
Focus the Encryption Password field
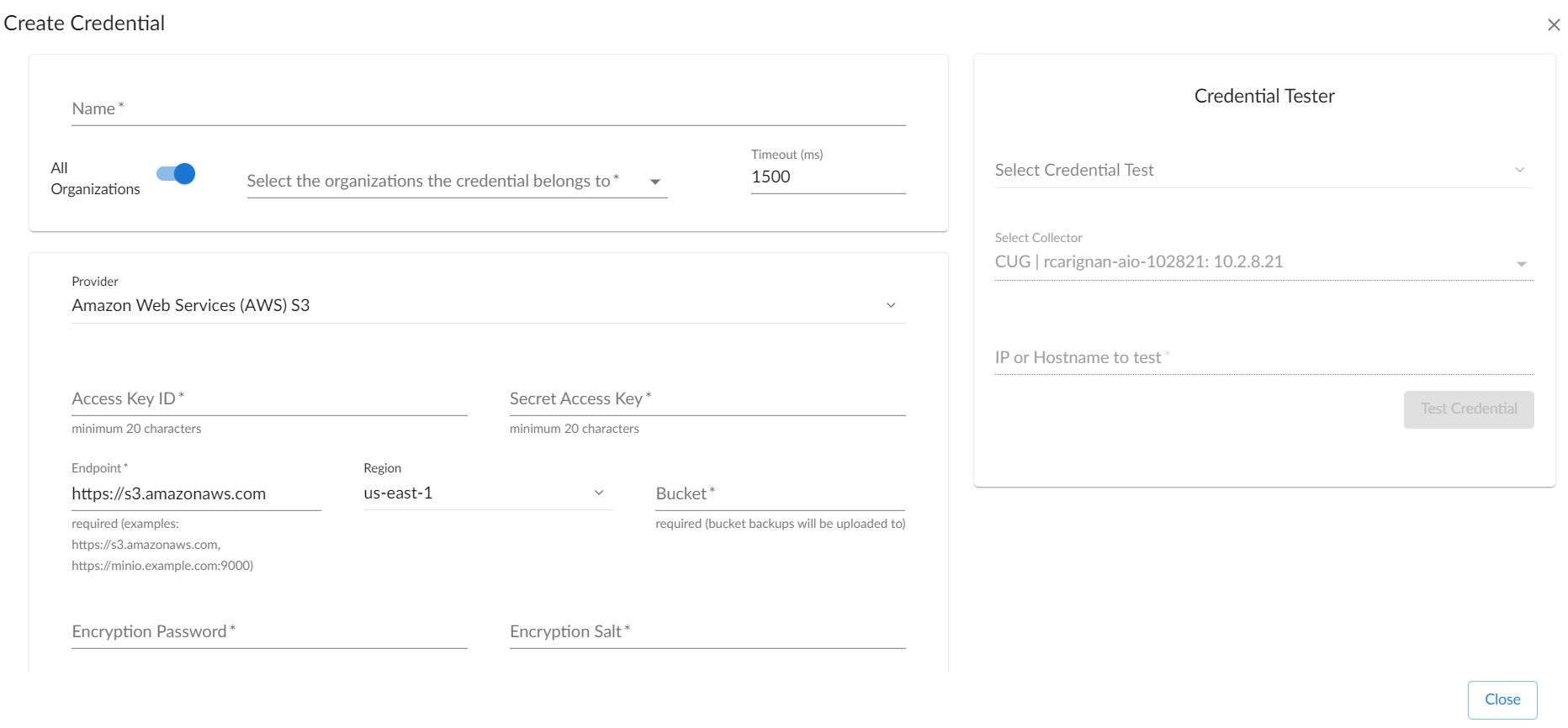[x=269, y=632]
